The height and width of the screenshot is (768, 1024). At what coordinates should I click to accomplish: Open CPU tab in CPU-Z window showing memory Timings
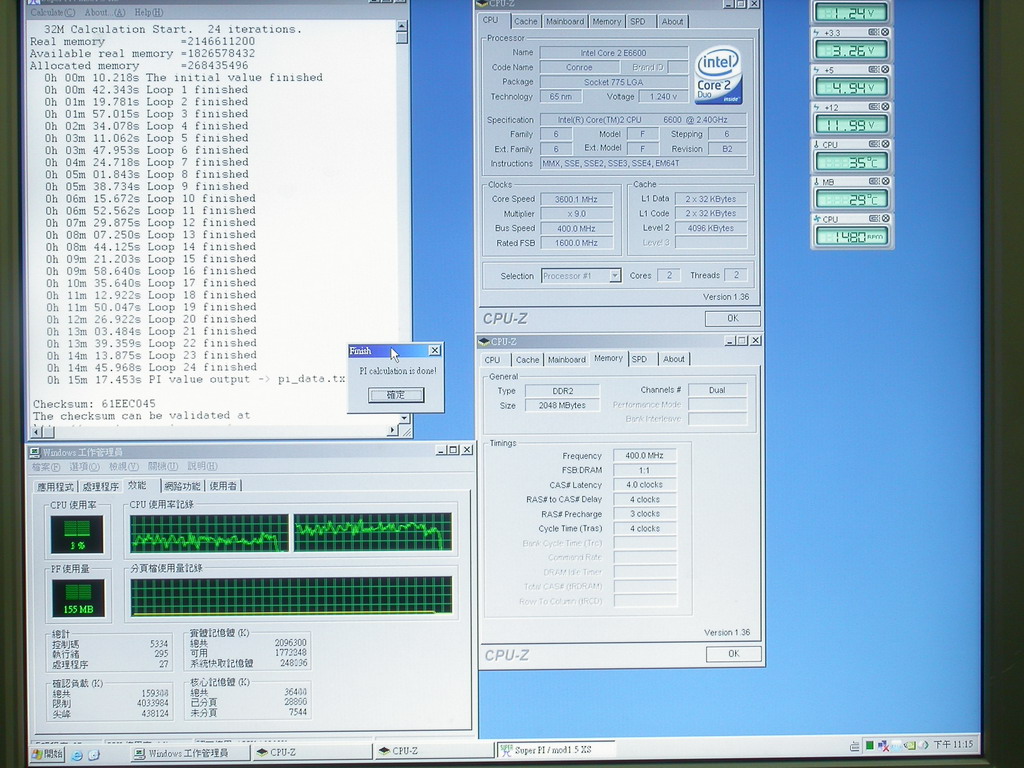tap(492, 360)
